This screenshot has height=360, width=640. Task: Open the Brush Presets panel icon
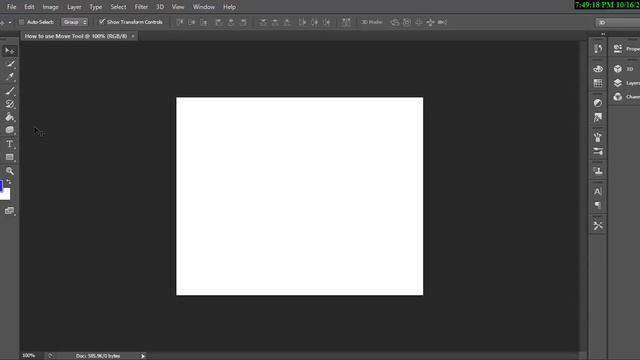pyautogui.click(x=598, y=151)
